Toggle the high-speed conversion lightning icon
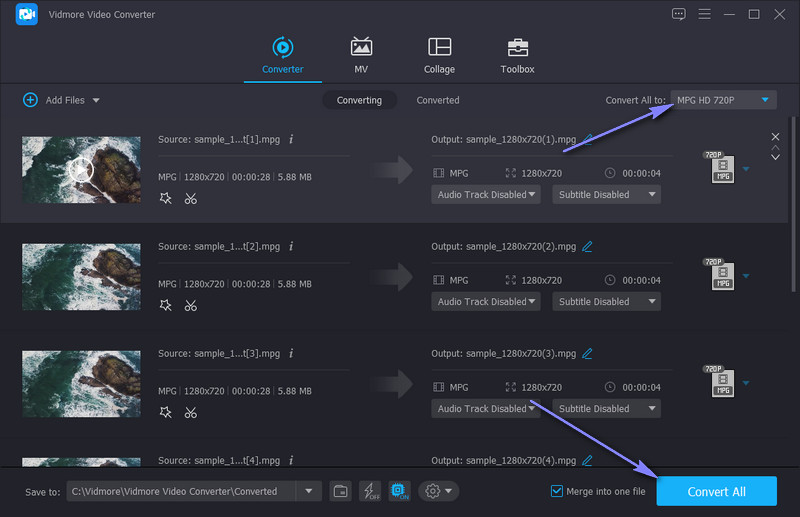 [x=370, y=490]
